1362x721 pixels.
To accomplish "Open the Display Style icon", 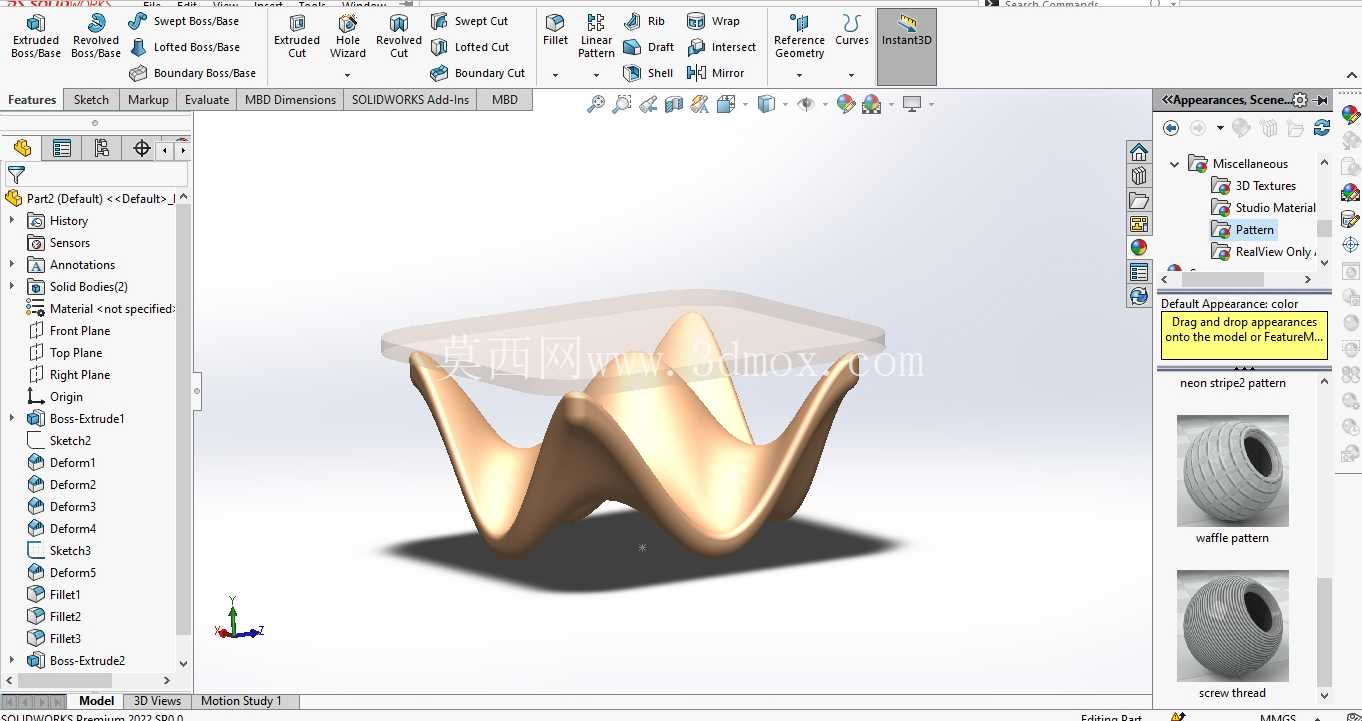I will pyautogui.click(x=767, y=104).
